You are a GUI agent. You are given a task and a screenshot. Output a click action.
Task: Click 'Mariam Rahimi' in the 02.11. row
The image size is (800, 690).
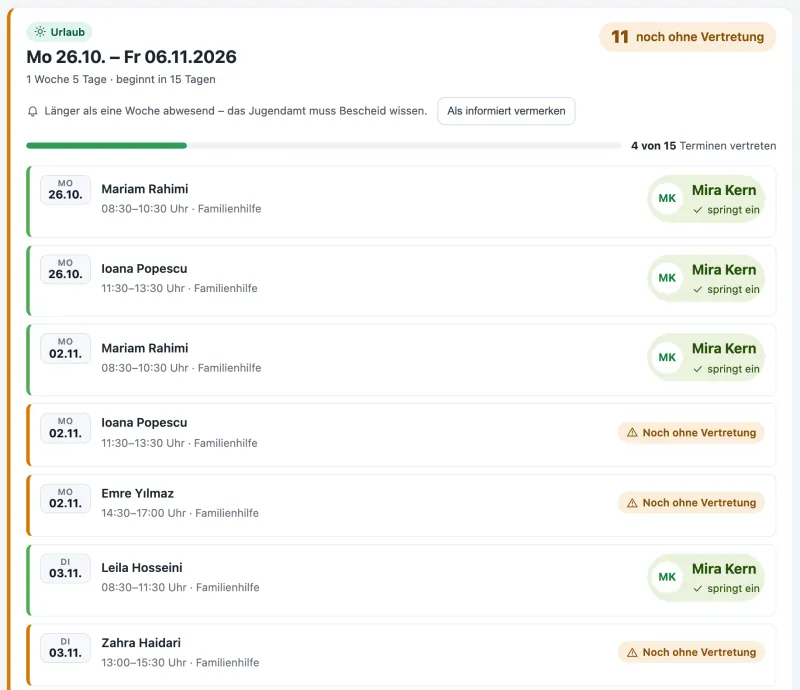pos(145,348)
